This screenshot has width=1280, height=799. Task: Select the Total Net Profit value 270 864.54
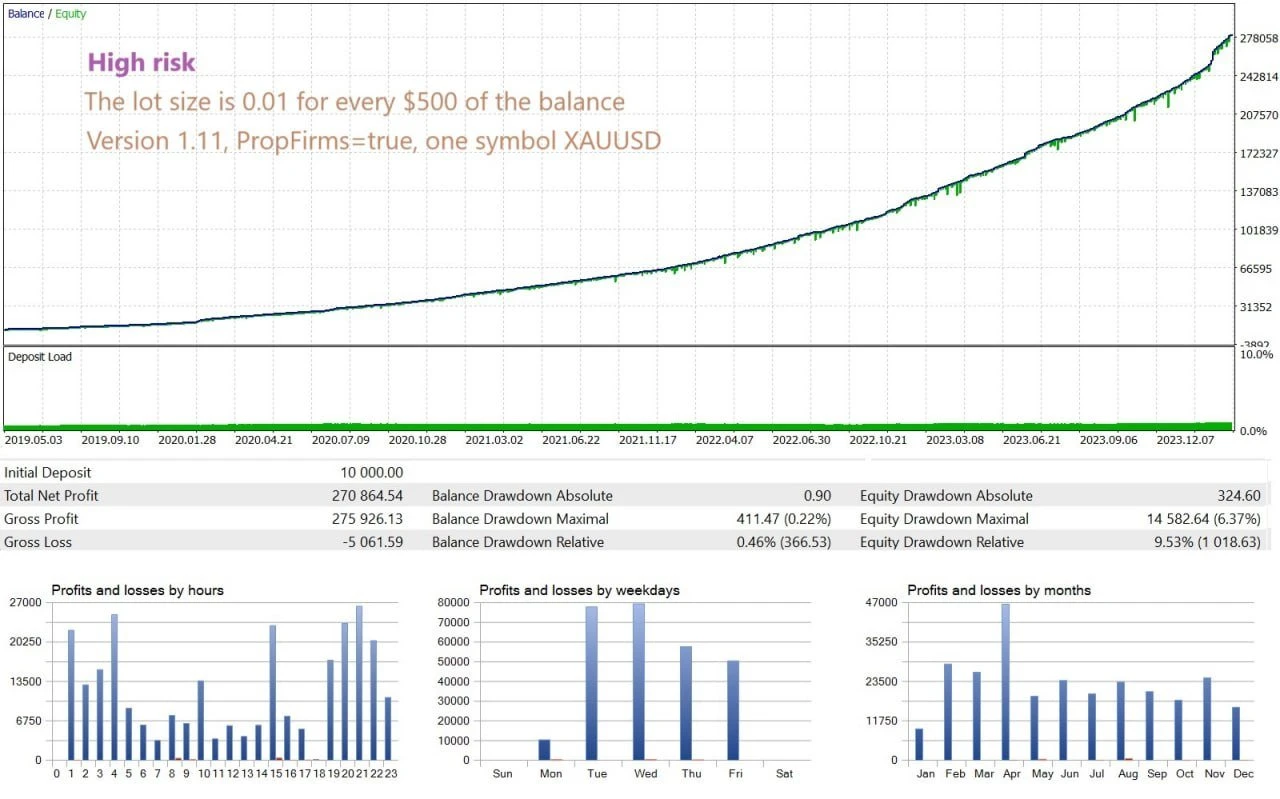tap(367, 496)
